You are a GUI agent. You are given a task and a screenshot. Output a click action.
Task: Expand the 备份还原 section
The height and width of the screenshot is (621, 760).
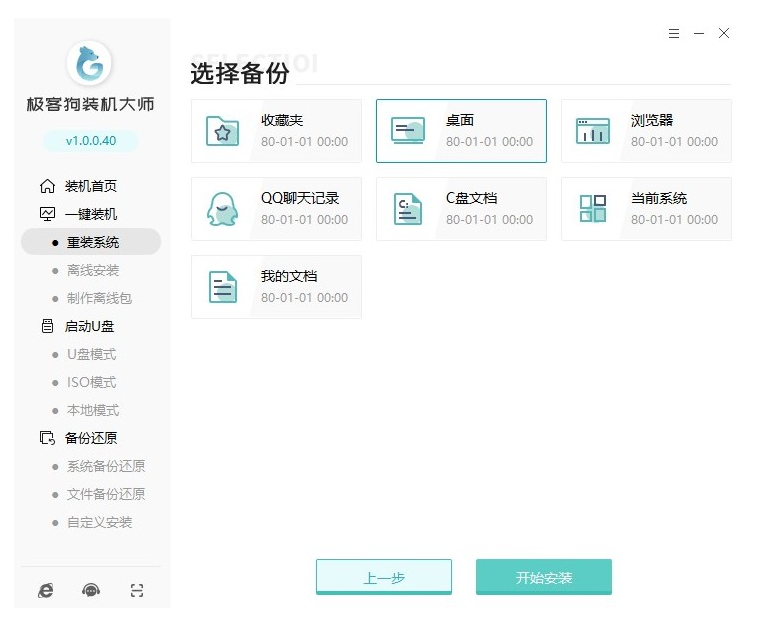click(90, 438)
